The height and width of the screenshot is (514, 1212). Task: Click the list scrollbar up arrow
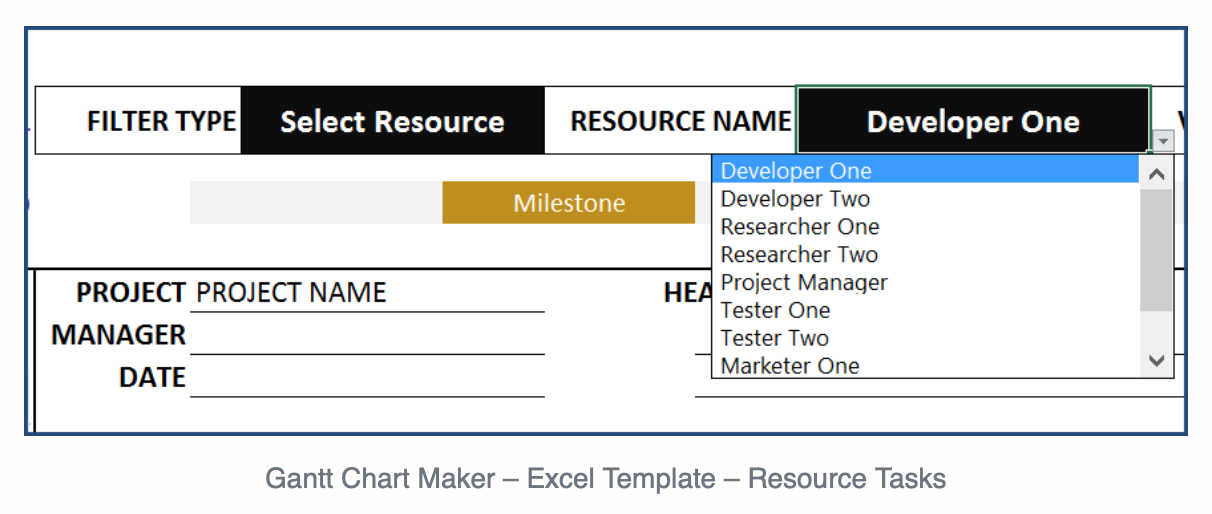[x=1157, y=173]
